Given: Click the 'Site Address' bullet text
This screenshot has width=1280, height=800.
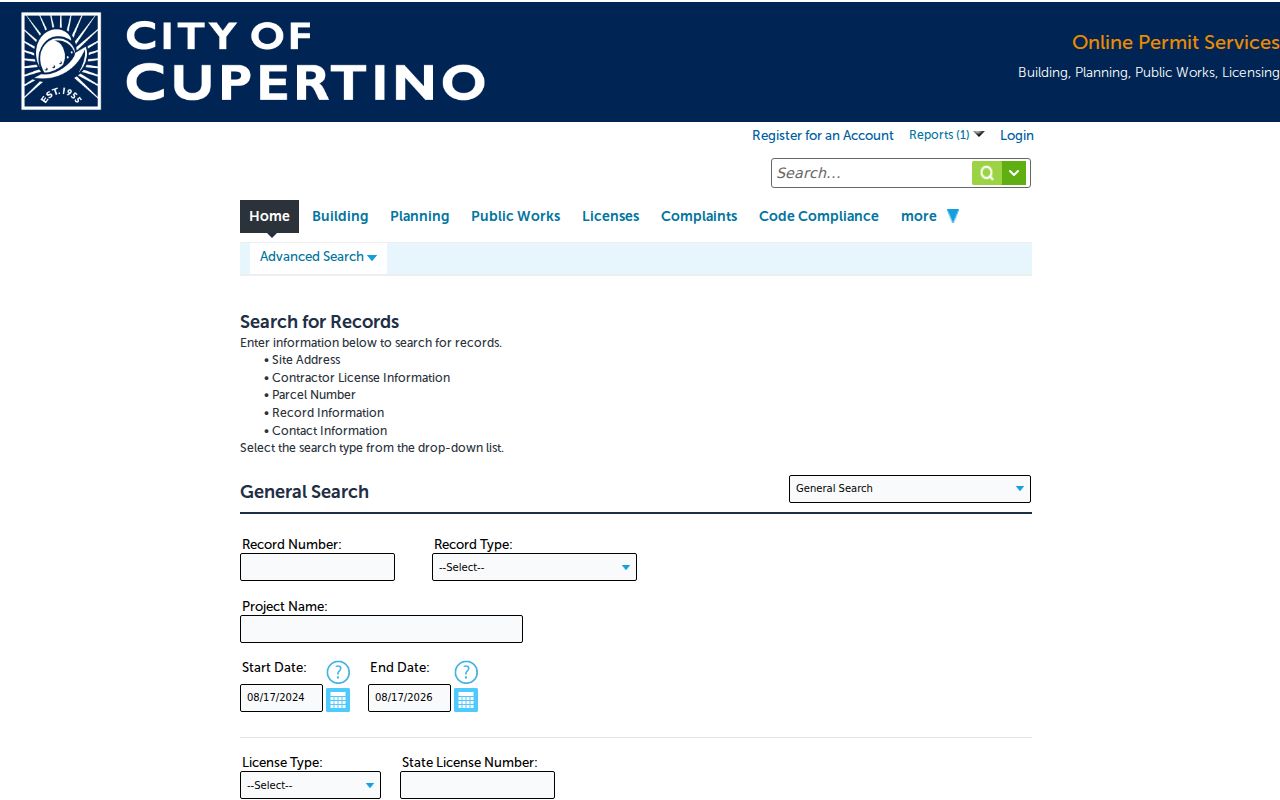Looking at the screenshot, I should coord(306,360).
